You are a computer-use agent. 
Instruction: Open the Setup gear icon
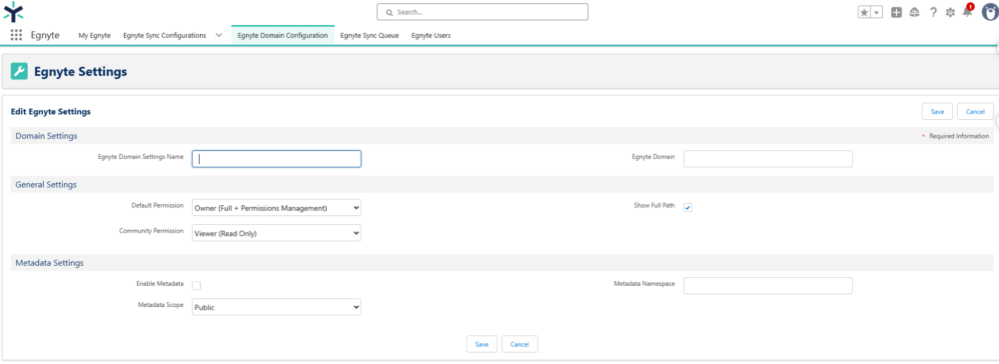[950, 12]
